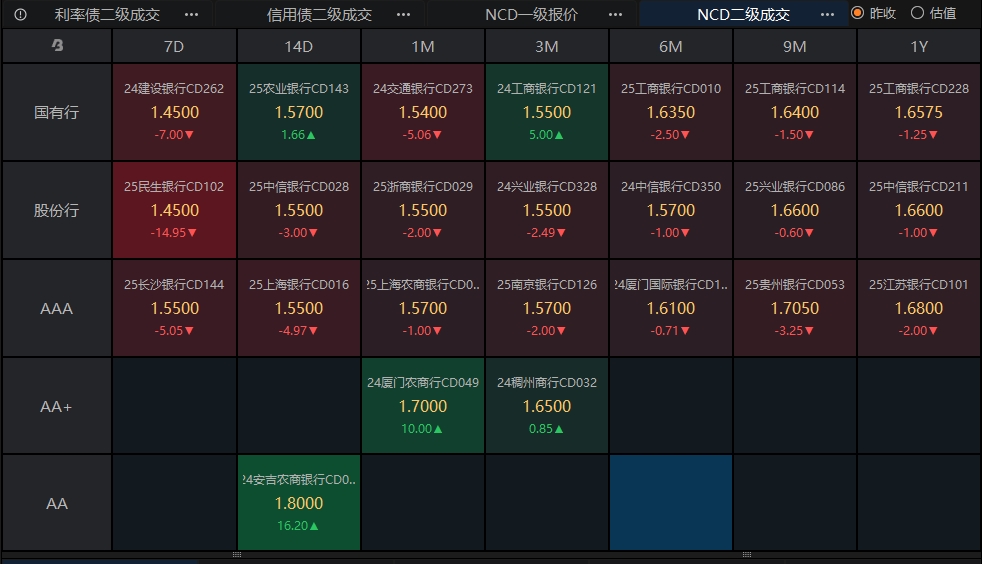This screenshot has height=564, width=982.
Task: Open the 25农业银行CD143 cell
Action: pos(299,112)
